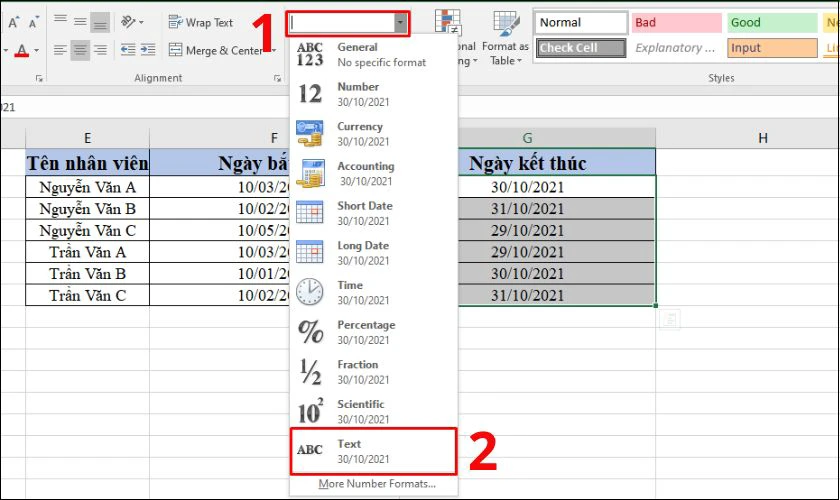Viewport: 840px width, 500px height.
Task: Choose the Currency format option
Action: [x=373, y=134]
